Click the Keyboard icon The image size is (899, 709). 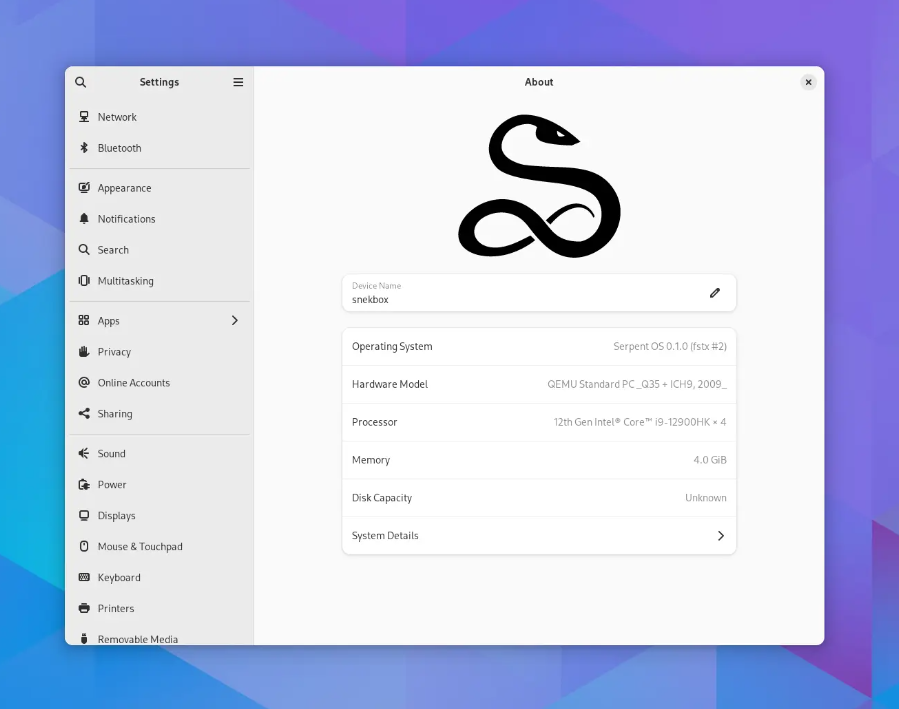coord(84,577)
